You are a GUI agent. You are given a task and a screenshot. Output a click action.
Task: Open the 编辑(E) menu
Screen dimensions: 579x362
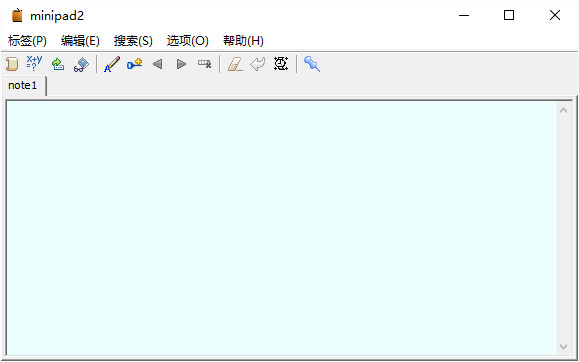point(80,41)
